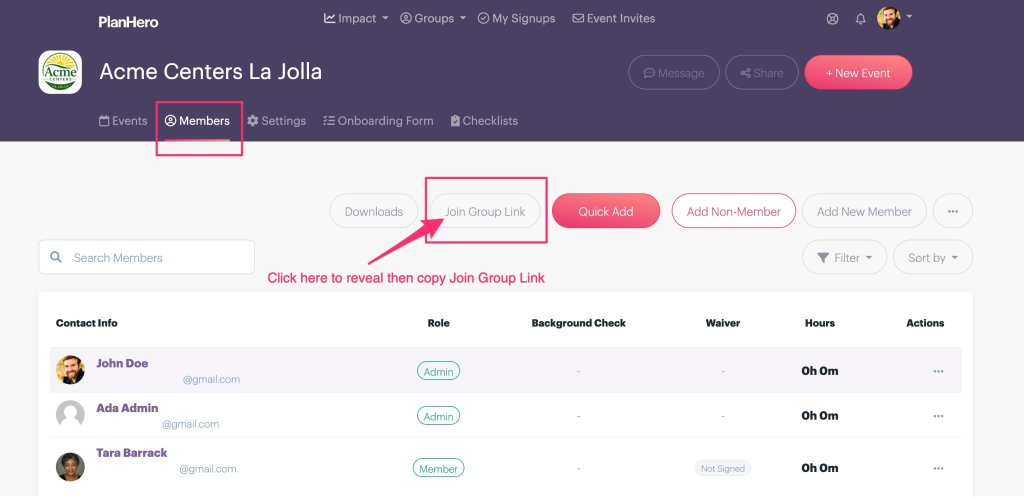The image size is (1024, 498).
Task: Open the three-dots overflow button near Add New Member
Action: 953,211
